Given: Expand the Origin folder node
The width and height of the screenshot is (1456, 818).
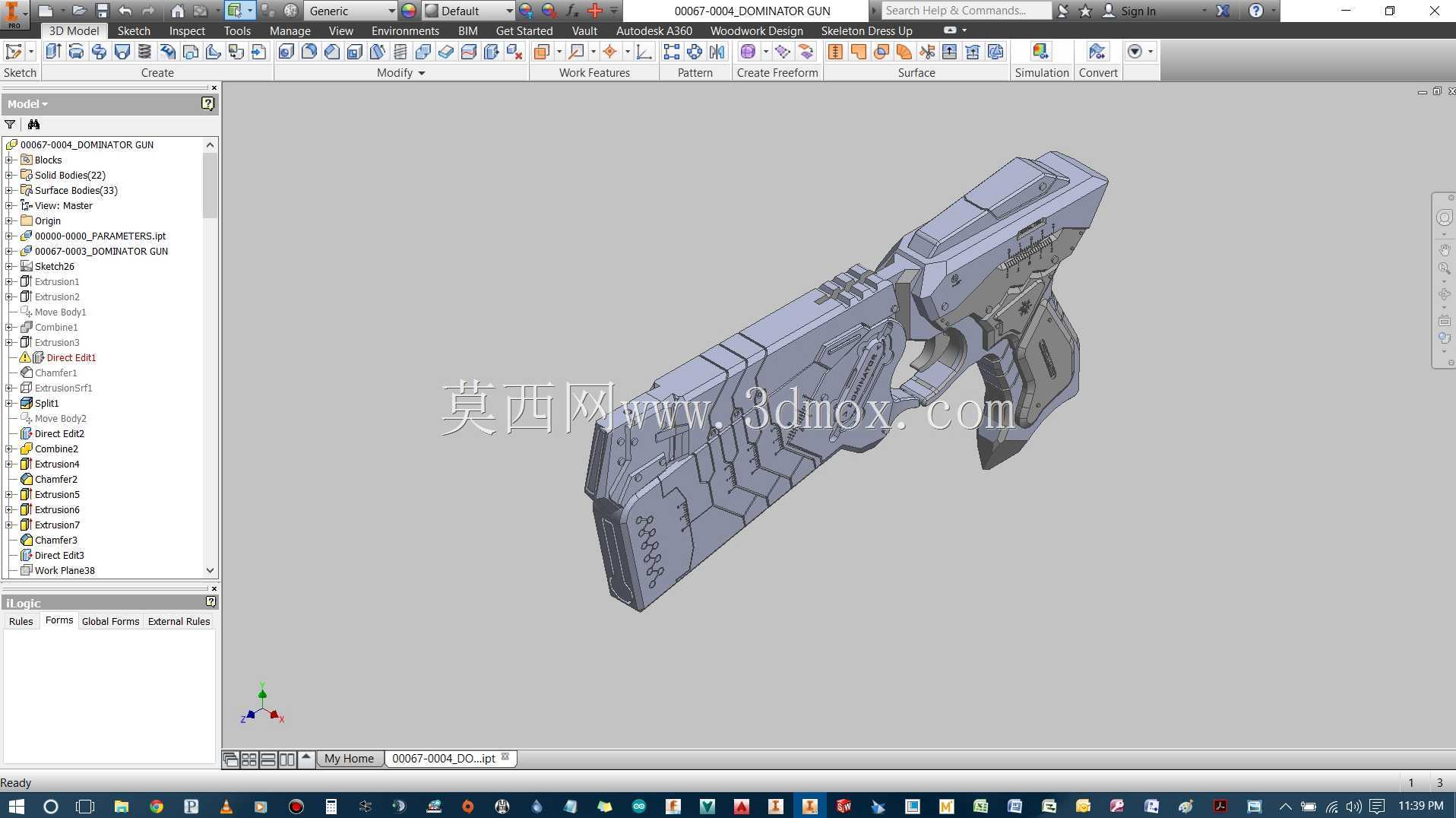Looking at the screenshot, I should (x=9, y=220).
